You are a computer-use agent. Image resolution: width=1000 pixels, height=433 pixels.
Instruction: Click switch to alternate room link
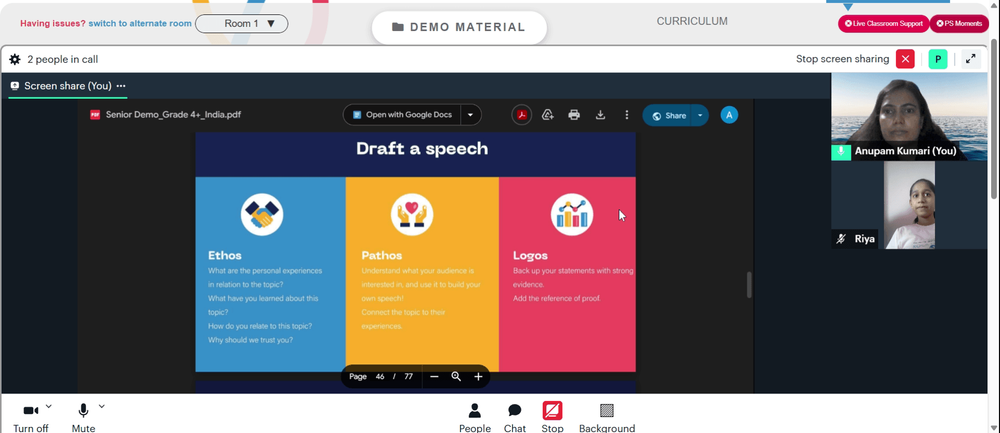(x=140, y=24)
